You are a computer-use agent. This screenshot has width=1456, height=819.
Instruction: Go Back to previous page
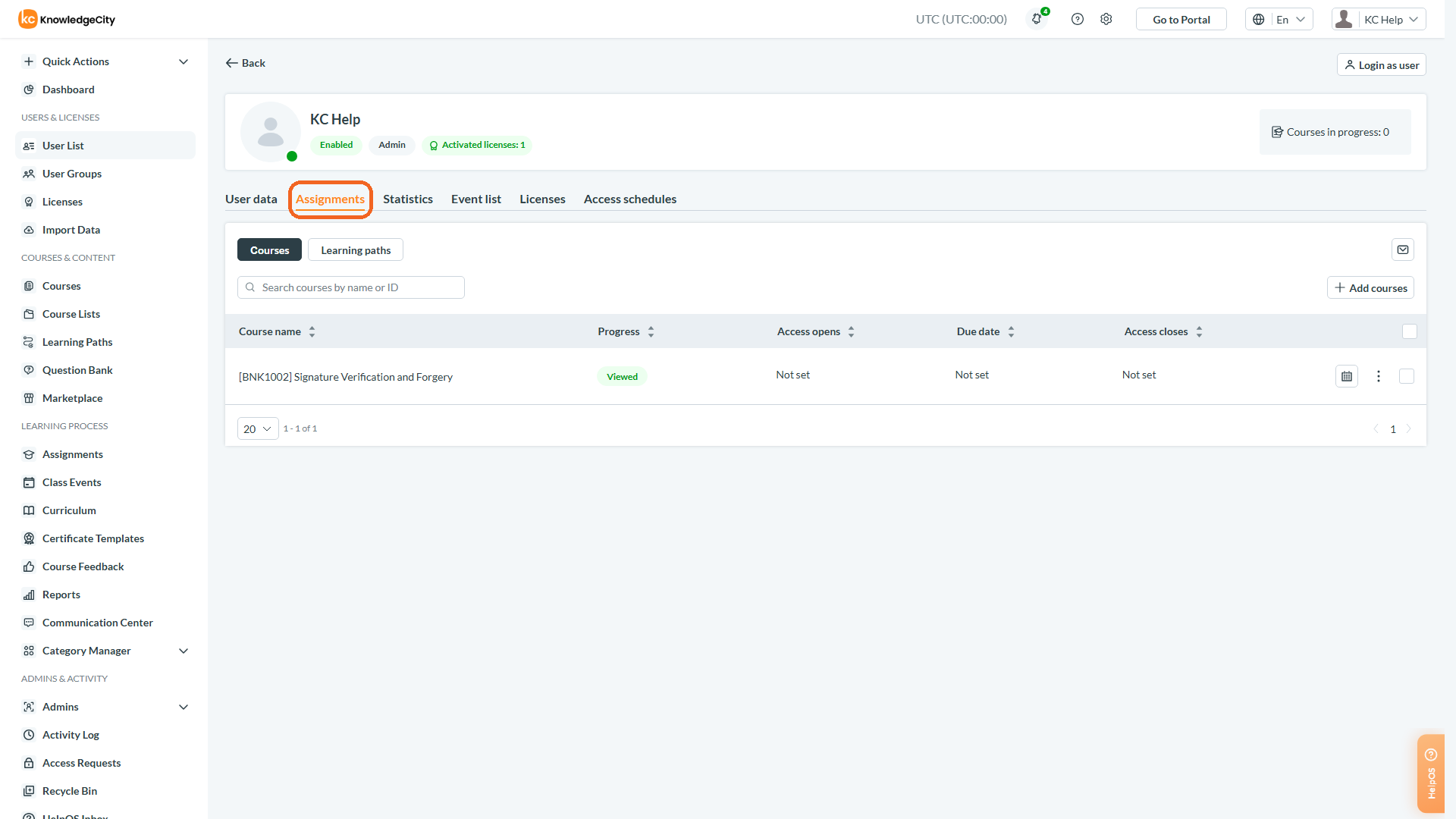point(245,63)
